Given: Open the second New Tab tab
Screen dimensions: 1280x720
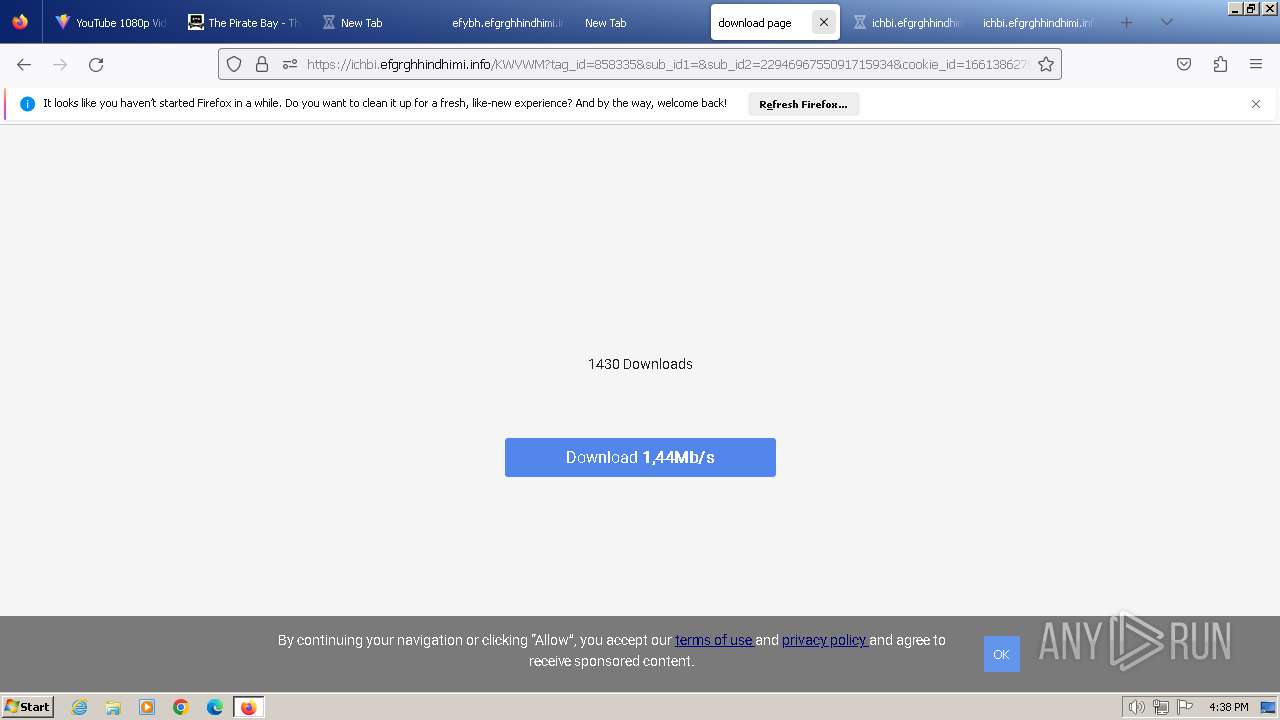Looking at the screenshot, I should pyautogui.click(x=606, y=22).
